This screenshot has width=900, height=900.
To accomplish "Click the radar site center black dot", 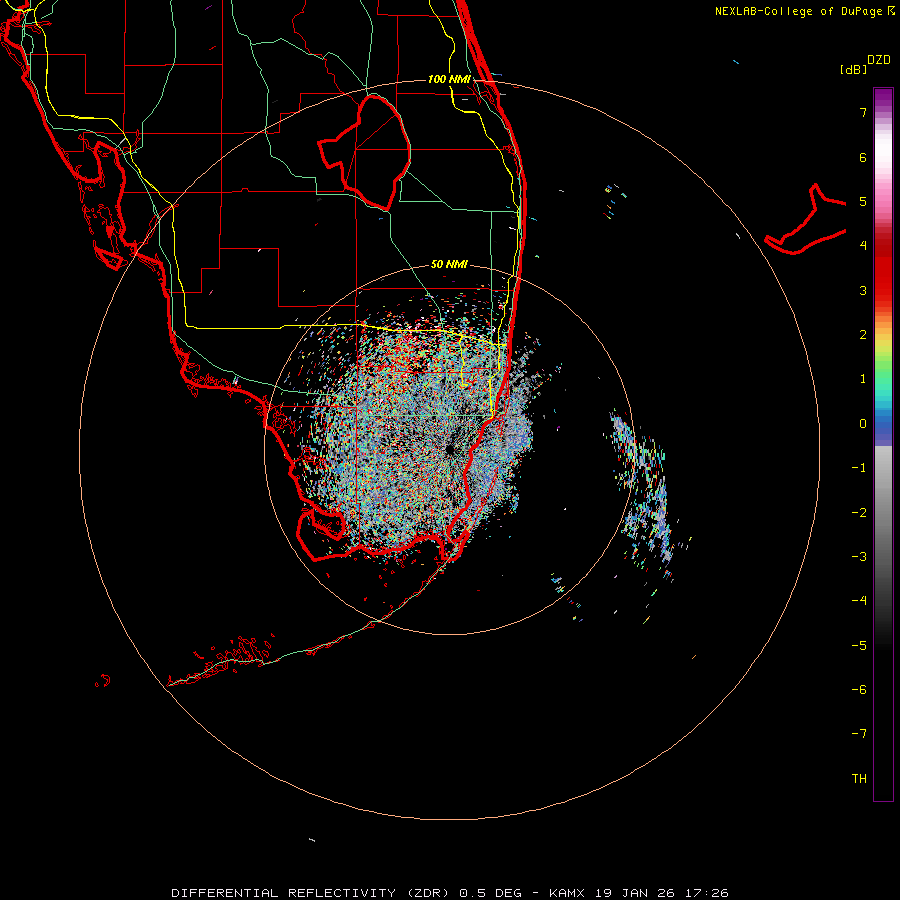I will 449,449.
